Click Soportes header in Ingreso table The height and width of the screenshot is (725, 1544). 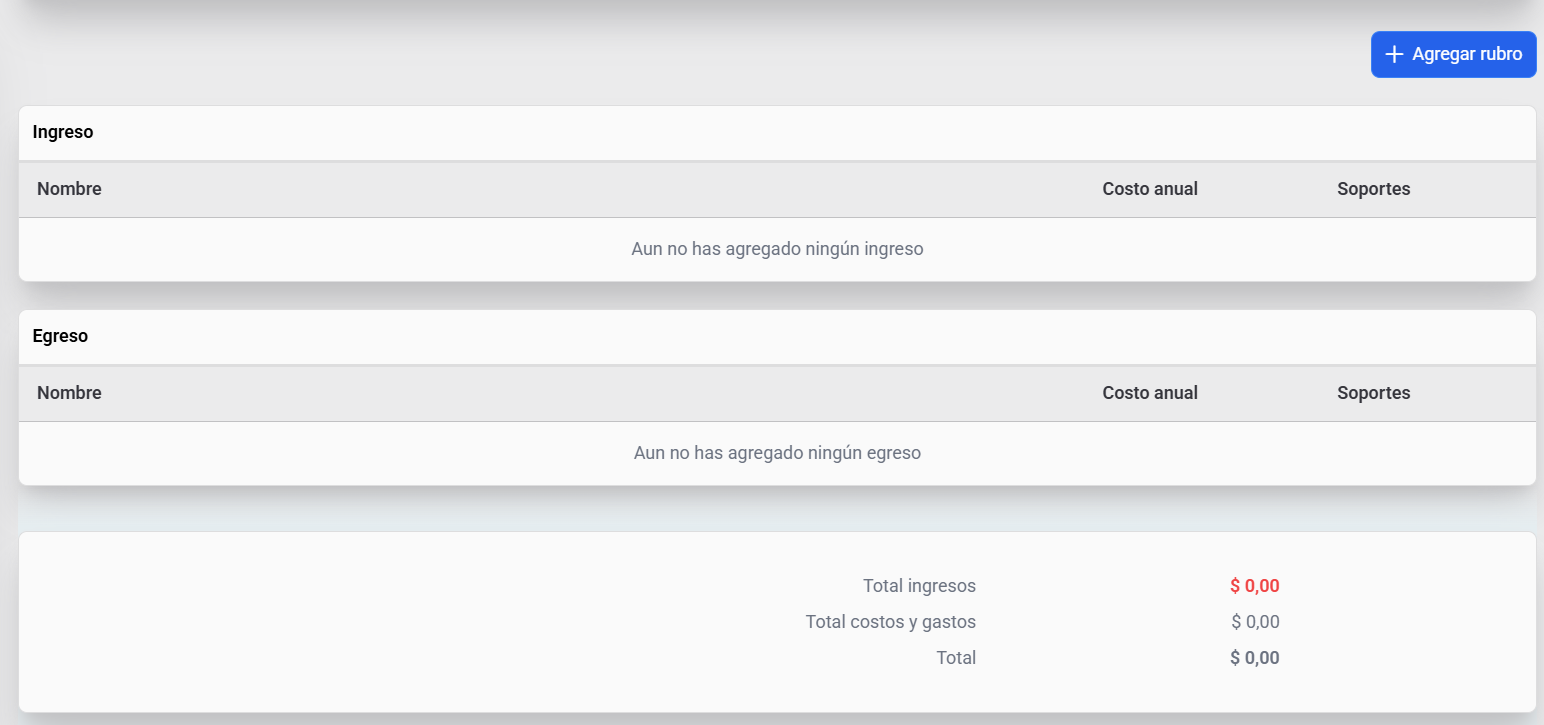click(1373, 189)
